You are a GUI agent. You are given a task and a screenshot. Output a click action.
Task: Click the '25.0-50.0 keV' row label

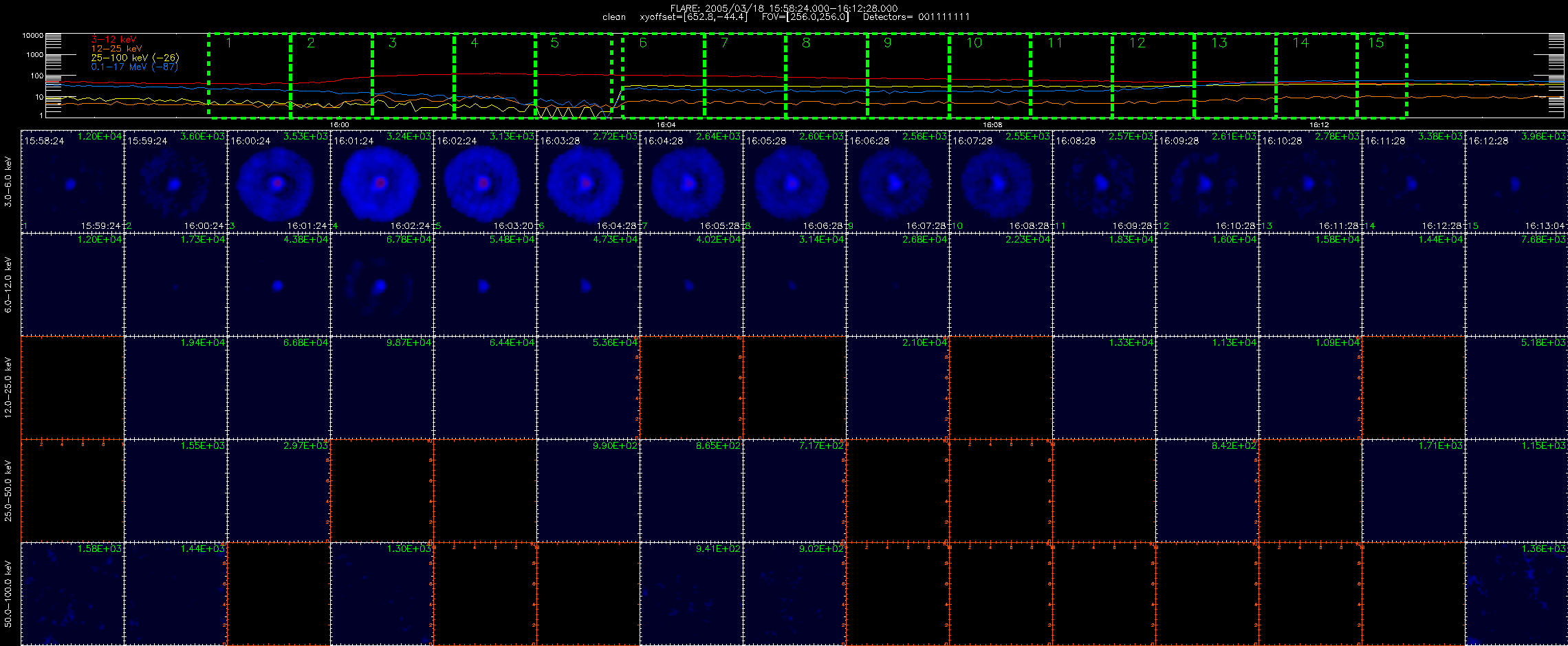8,491
